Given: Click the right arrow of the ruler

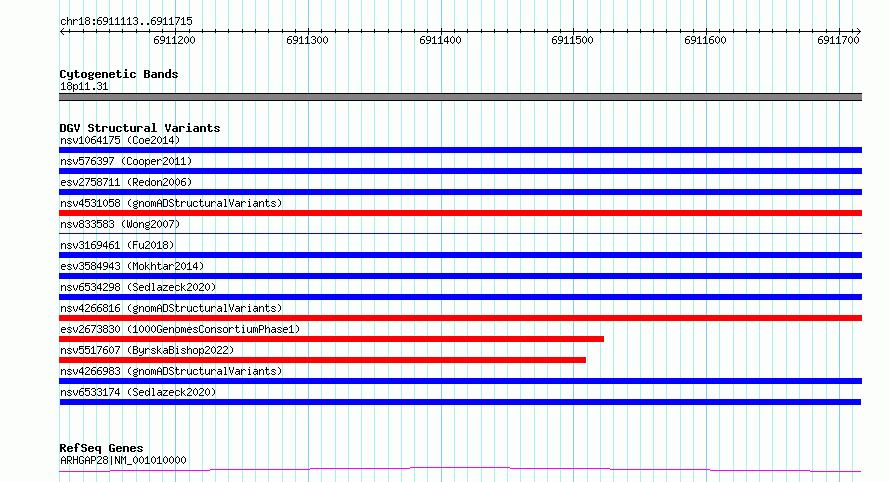Looking at the screenshot, I should pyautogui.click(x=858, y=32).
